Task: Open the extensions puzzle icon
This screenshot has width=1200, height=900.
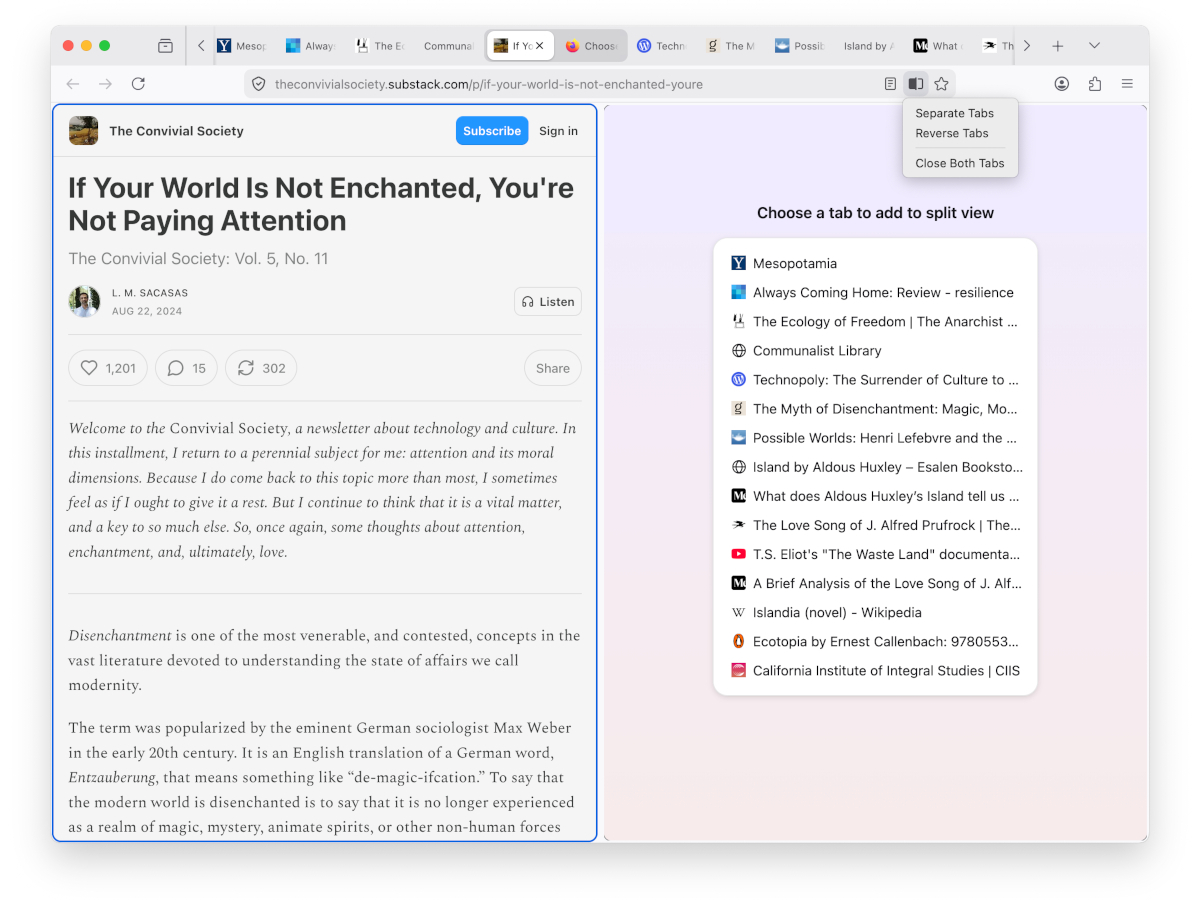Action: coord(1095,84)
